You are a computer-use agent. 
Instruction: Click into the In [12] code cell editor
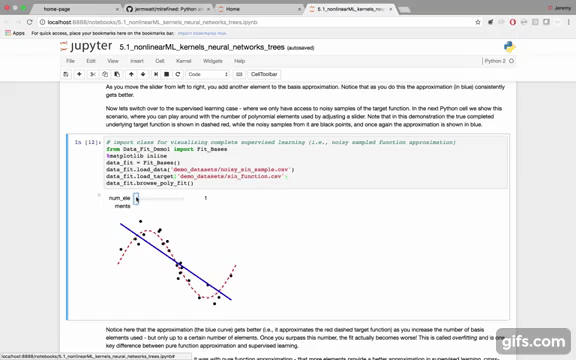click(x=306, y=162)
